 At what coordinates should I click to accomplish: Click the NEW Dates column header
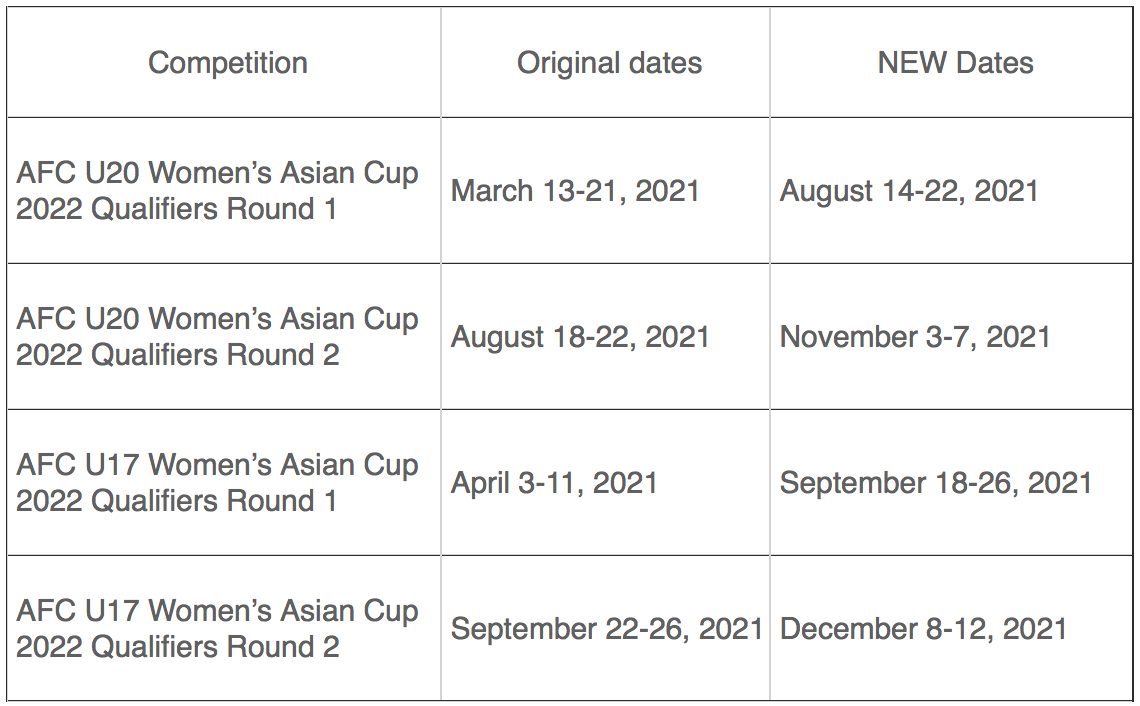point(951,63)
